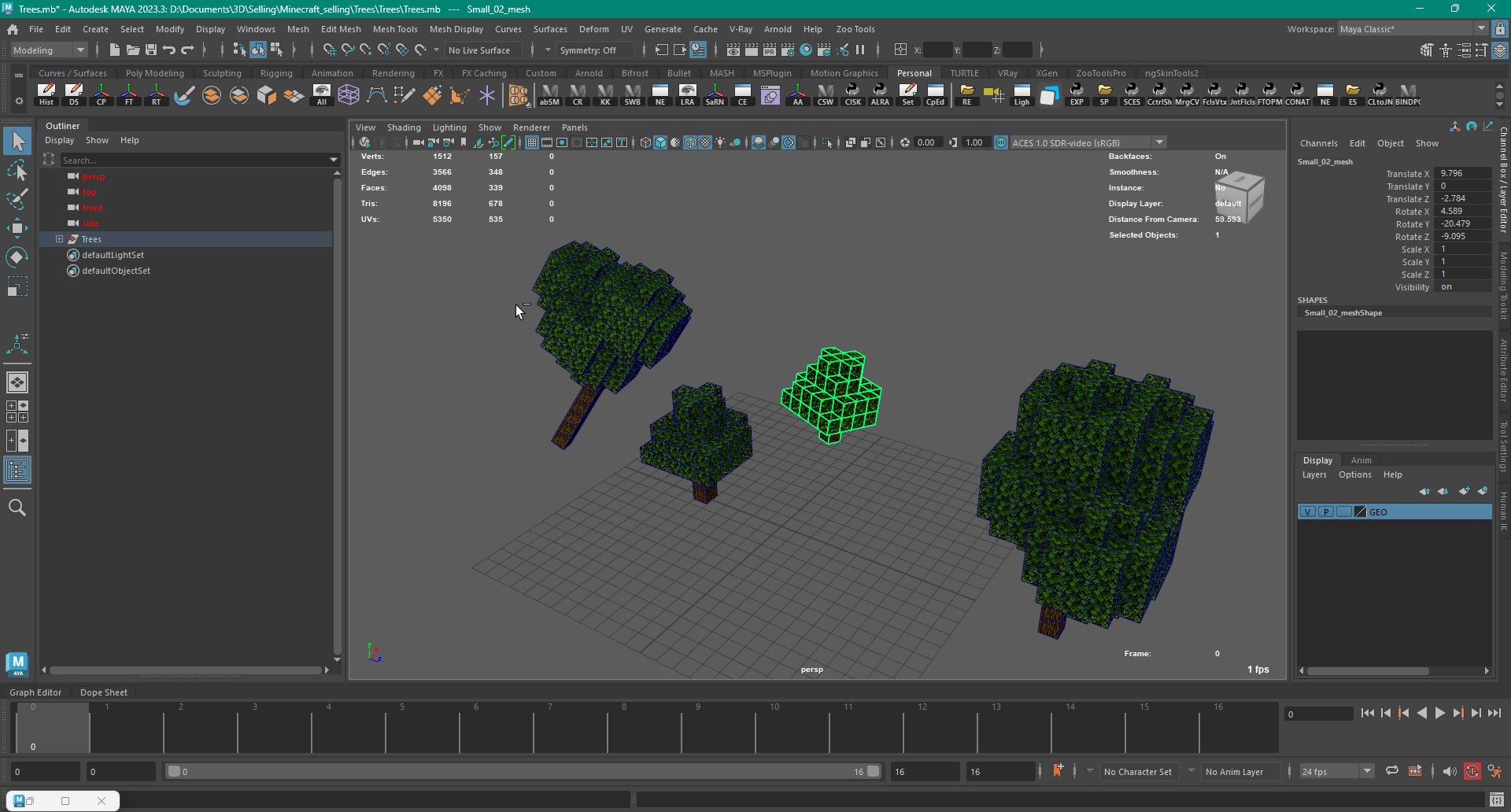Toggle the single-pane layout button
Image resolution: width=1511 pixels, height=812 pixels.
[x=17, y=382]
